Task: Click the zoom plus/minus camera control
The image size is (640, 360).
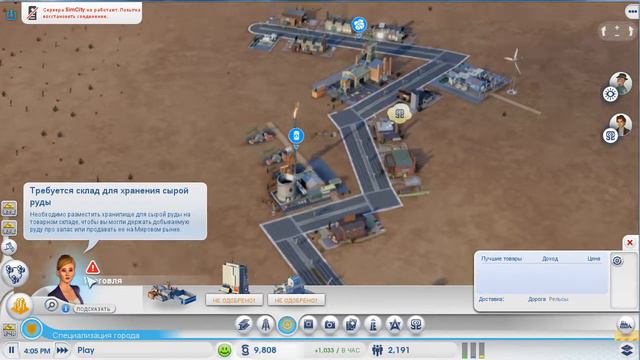Action: click(x=617, y=31)
